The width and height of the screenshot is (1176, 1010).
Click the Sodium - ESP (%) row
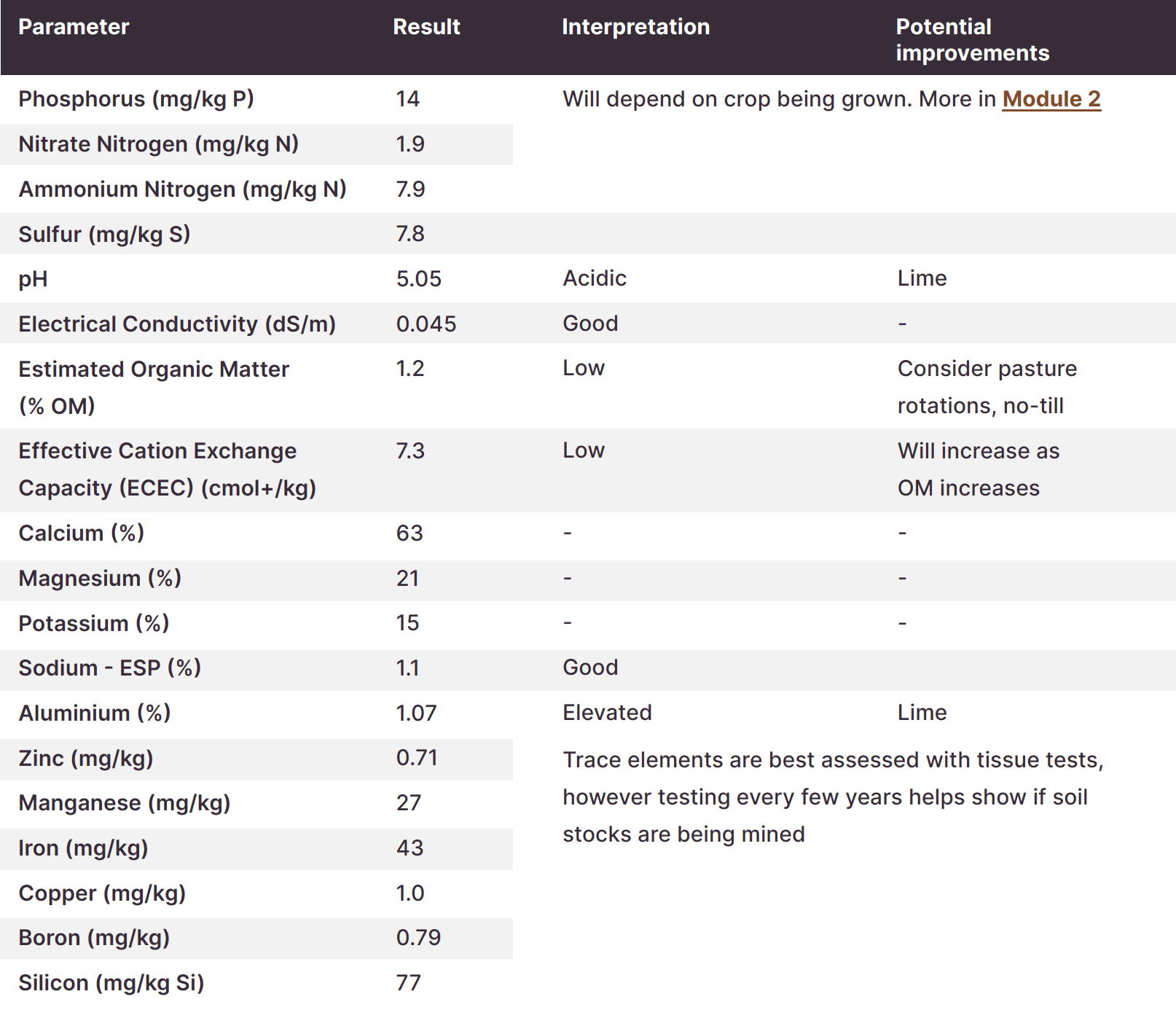[588, 668]
